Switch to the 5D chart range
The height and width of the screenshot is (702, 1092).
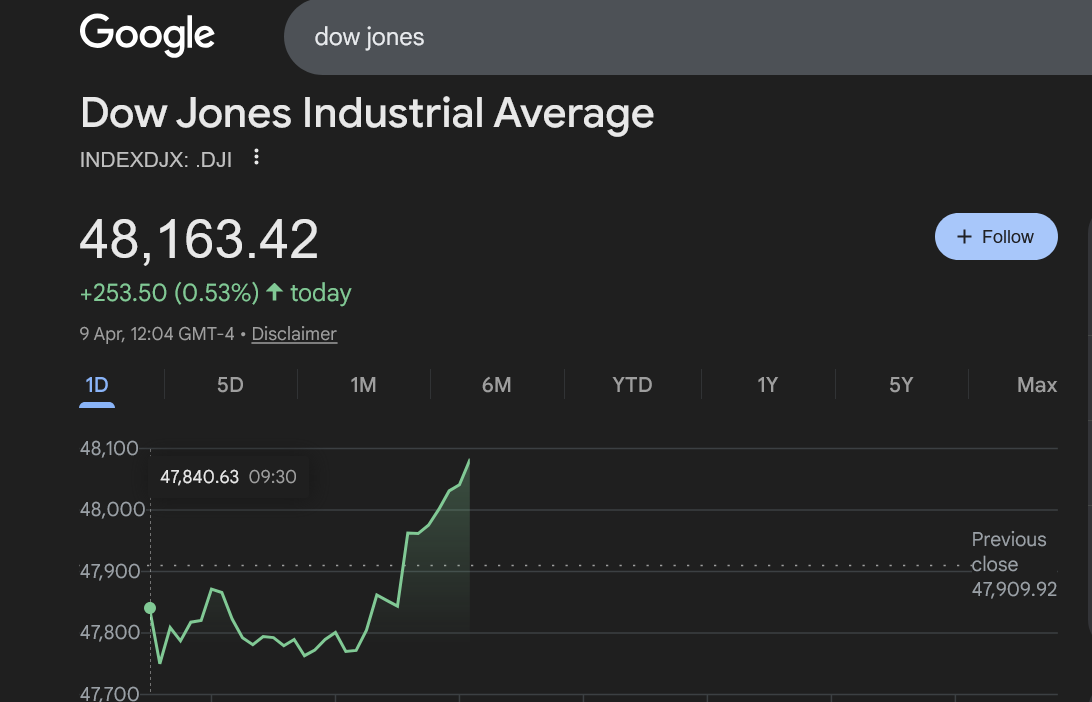(230, 385)
